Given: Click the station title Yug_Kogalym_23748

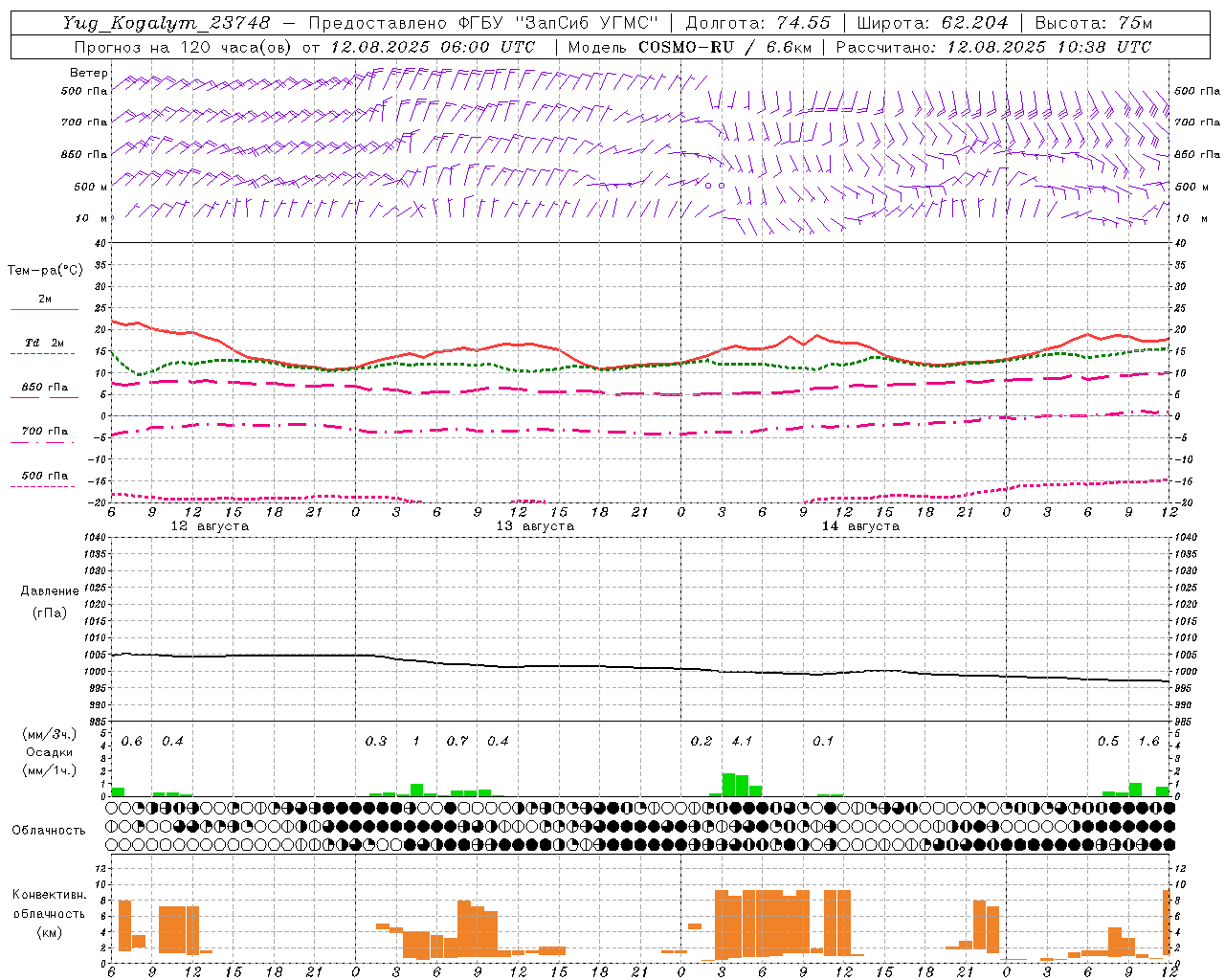Looking at the screenshot, I should (167, 23).
